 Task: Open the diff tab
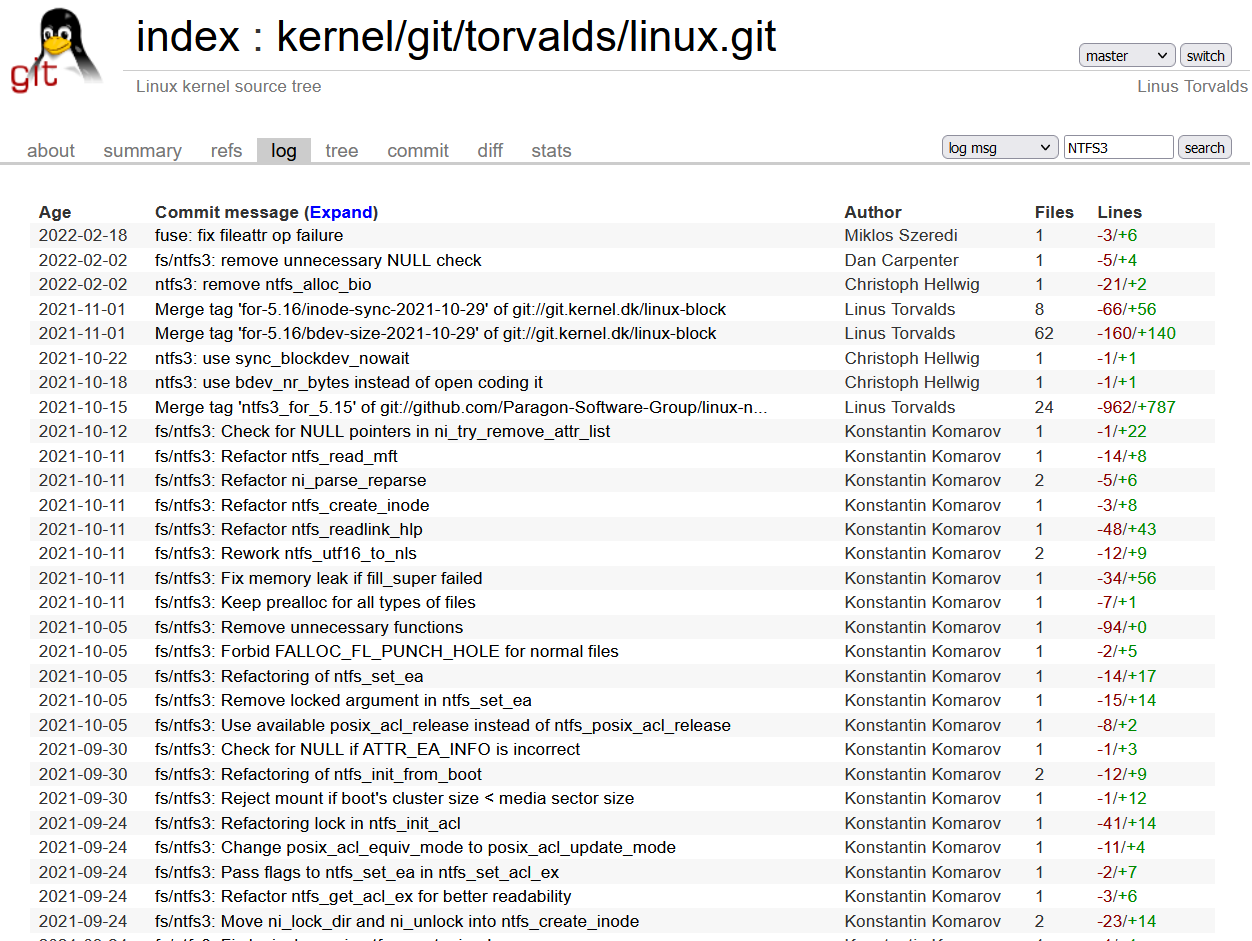(490, 151)
